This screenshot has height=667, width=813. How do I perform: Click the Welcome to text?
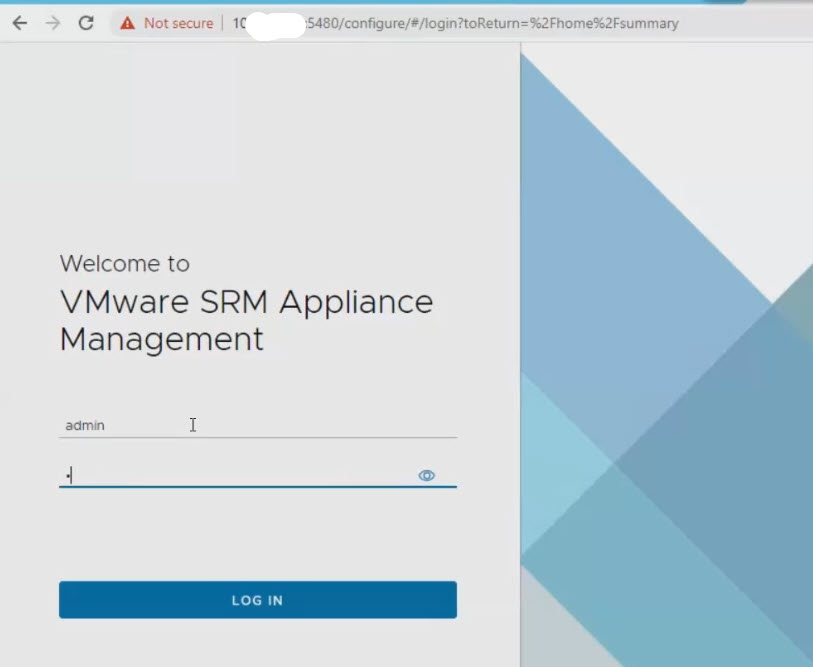[125, 263]
